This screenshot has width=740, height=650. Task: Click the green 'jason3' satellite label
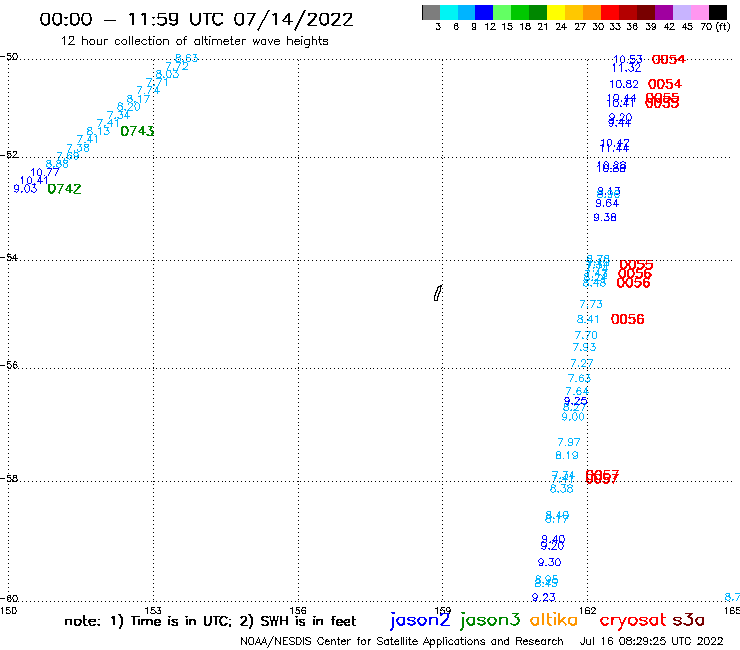[489, 620]
